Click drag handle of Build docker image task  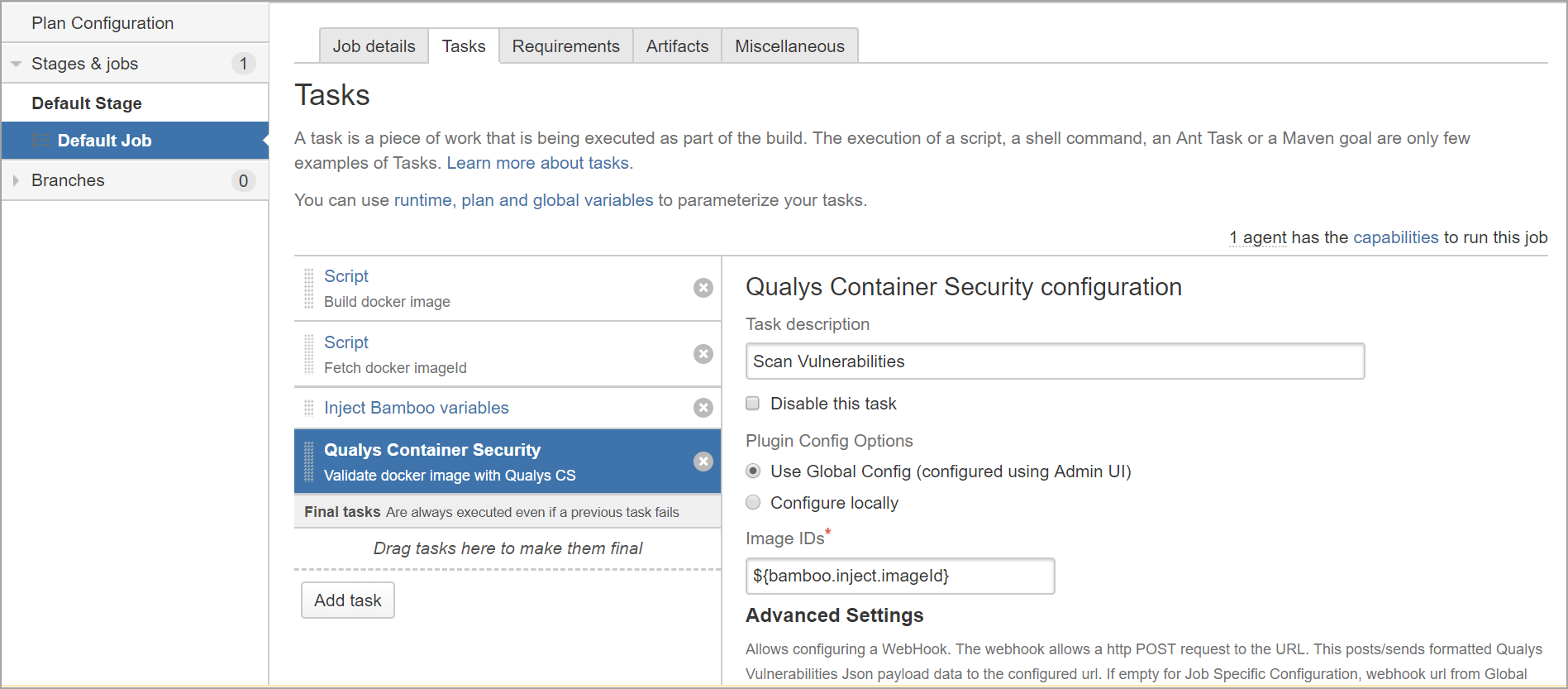tap(309, 288)
